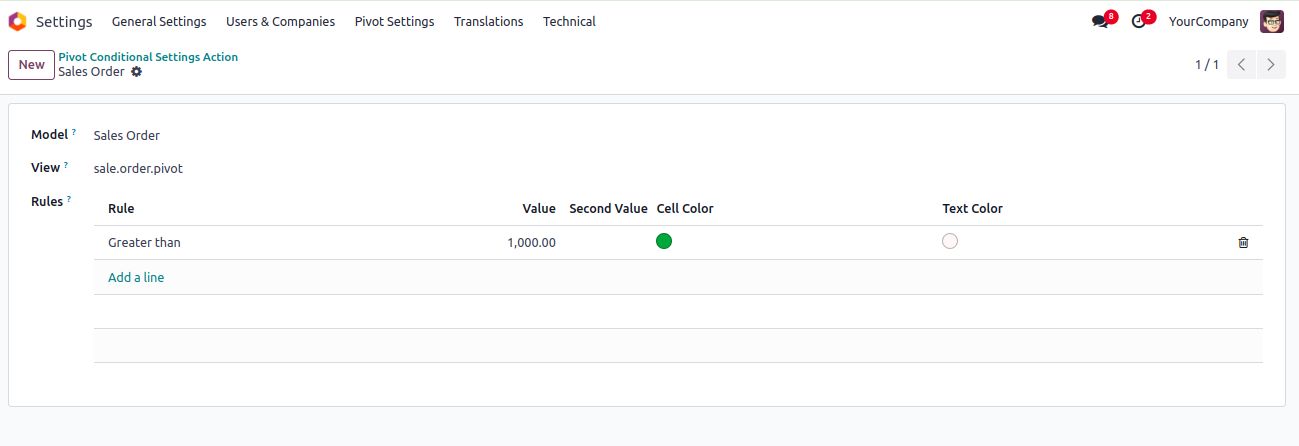The height and width of the screenshot is (446, 1299).
Task: Go to the next record arrow
Action: [1271, 65]
